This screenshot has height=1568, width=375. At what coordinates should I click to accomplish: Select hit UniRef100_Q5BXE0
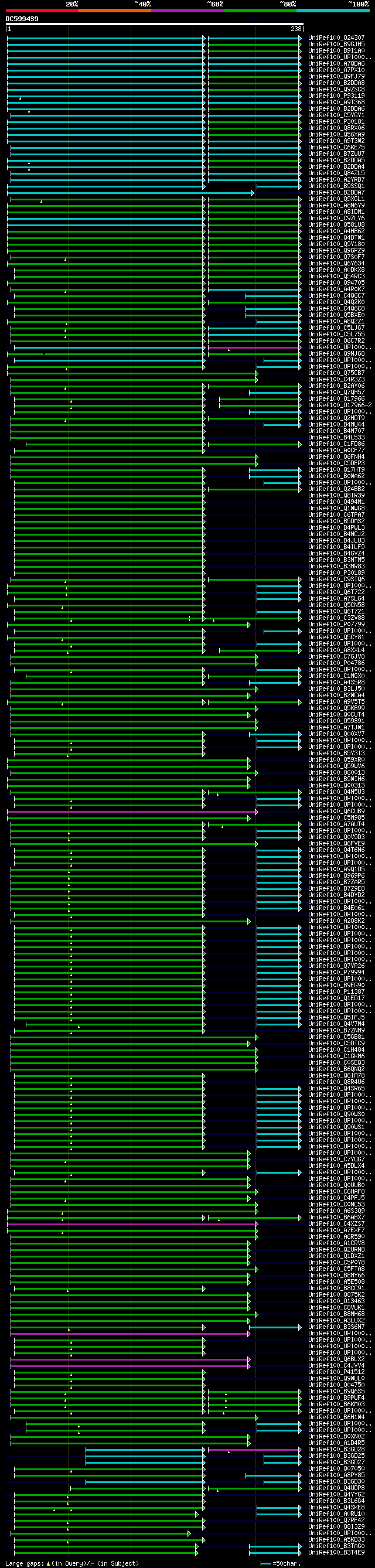[x=337, y=315]
